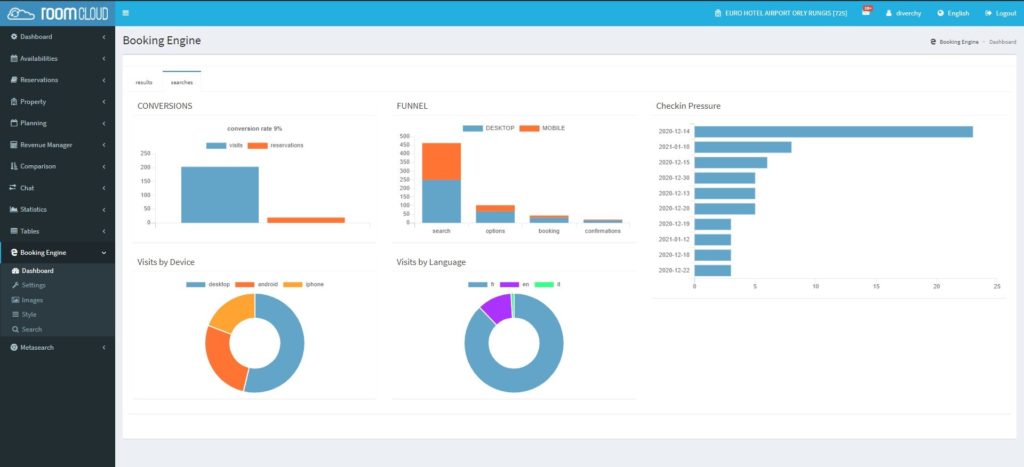Expand the Reservations sidebar section
This screenshot has height=467, width=1024.
coord(57,80)
